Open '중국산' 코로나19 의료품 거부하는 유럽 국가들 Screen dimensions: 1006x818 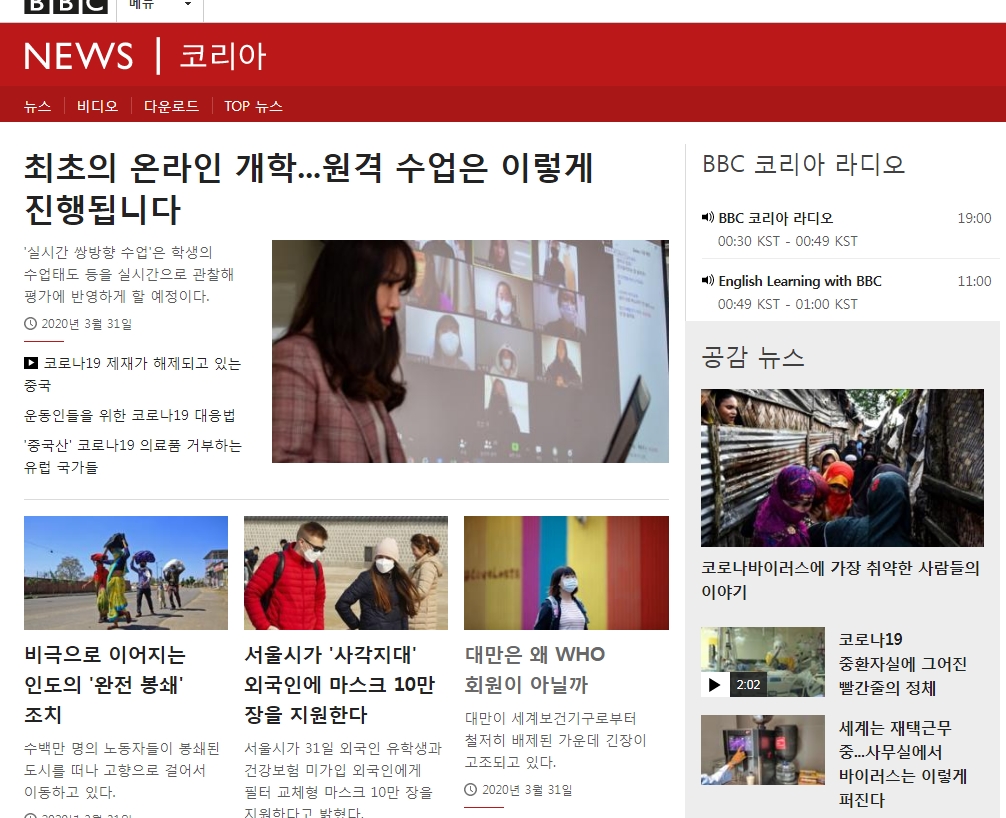click(x=133, y=456)
